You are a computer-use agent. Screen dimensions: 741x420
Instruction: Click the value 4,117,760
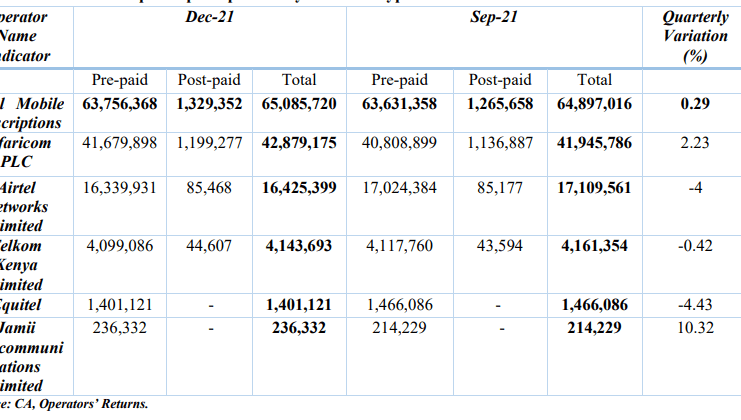pyautogui.click(x=399, y=246)
